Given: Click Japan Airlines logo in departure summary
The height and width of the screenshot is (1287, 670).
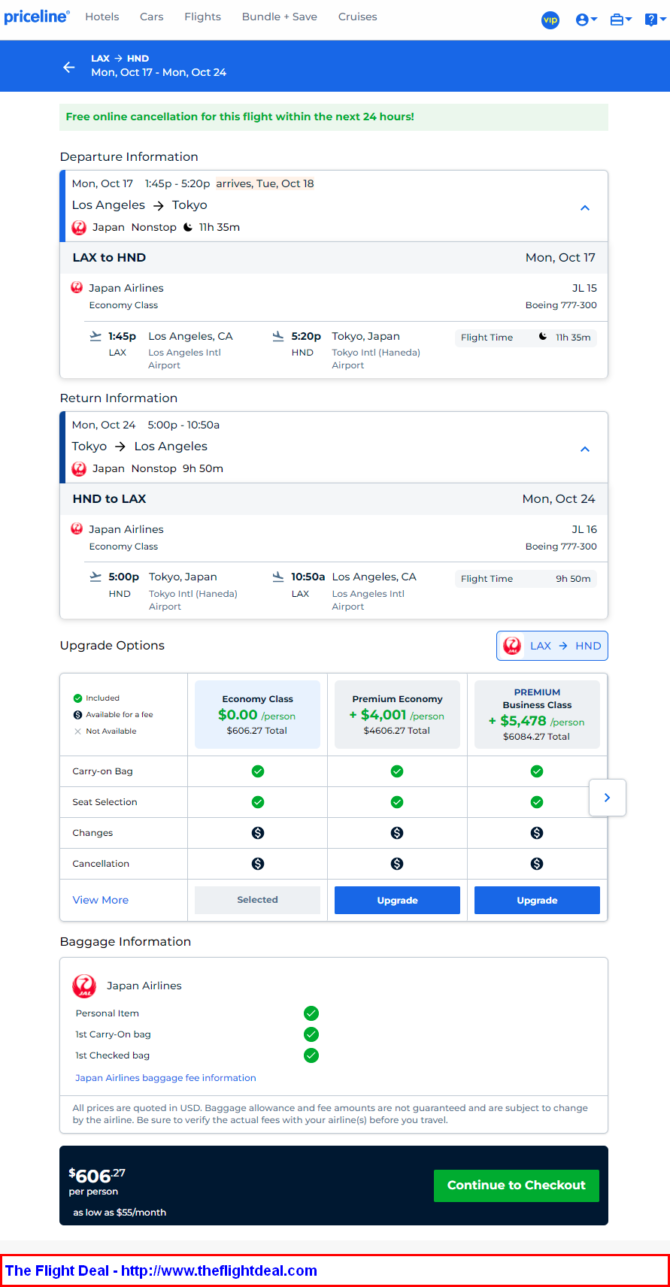Looking at the screenshot, I should tap(79, 227).
